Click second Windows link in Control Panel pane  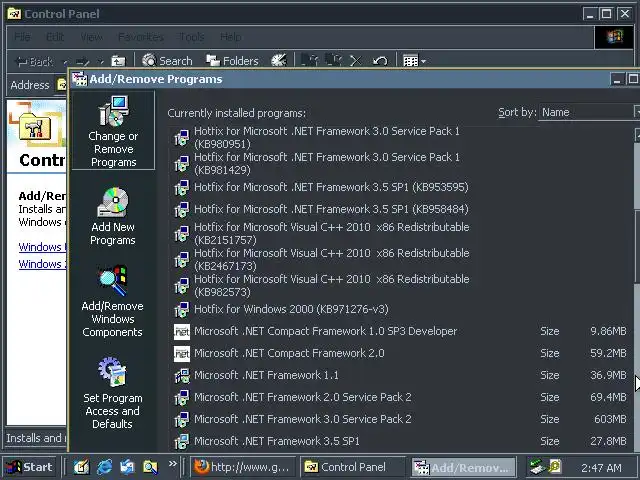42,264
